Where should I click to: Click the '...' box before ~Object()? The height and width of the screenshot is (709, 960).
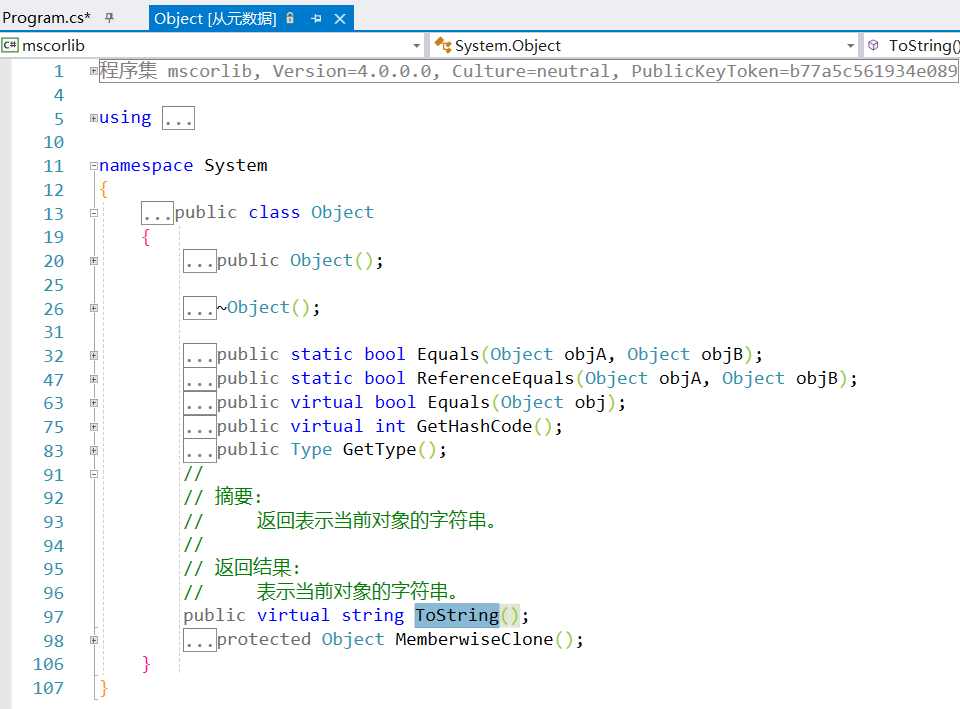(x=200, y=308)
